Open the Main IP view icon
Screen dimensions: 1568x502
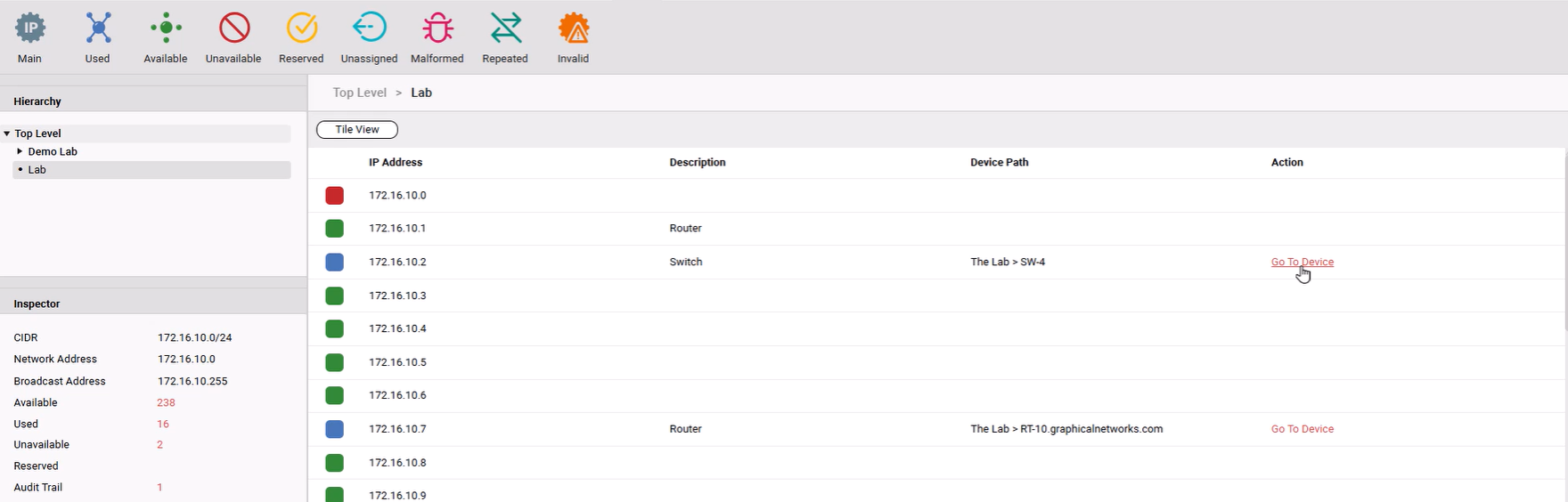29,29
